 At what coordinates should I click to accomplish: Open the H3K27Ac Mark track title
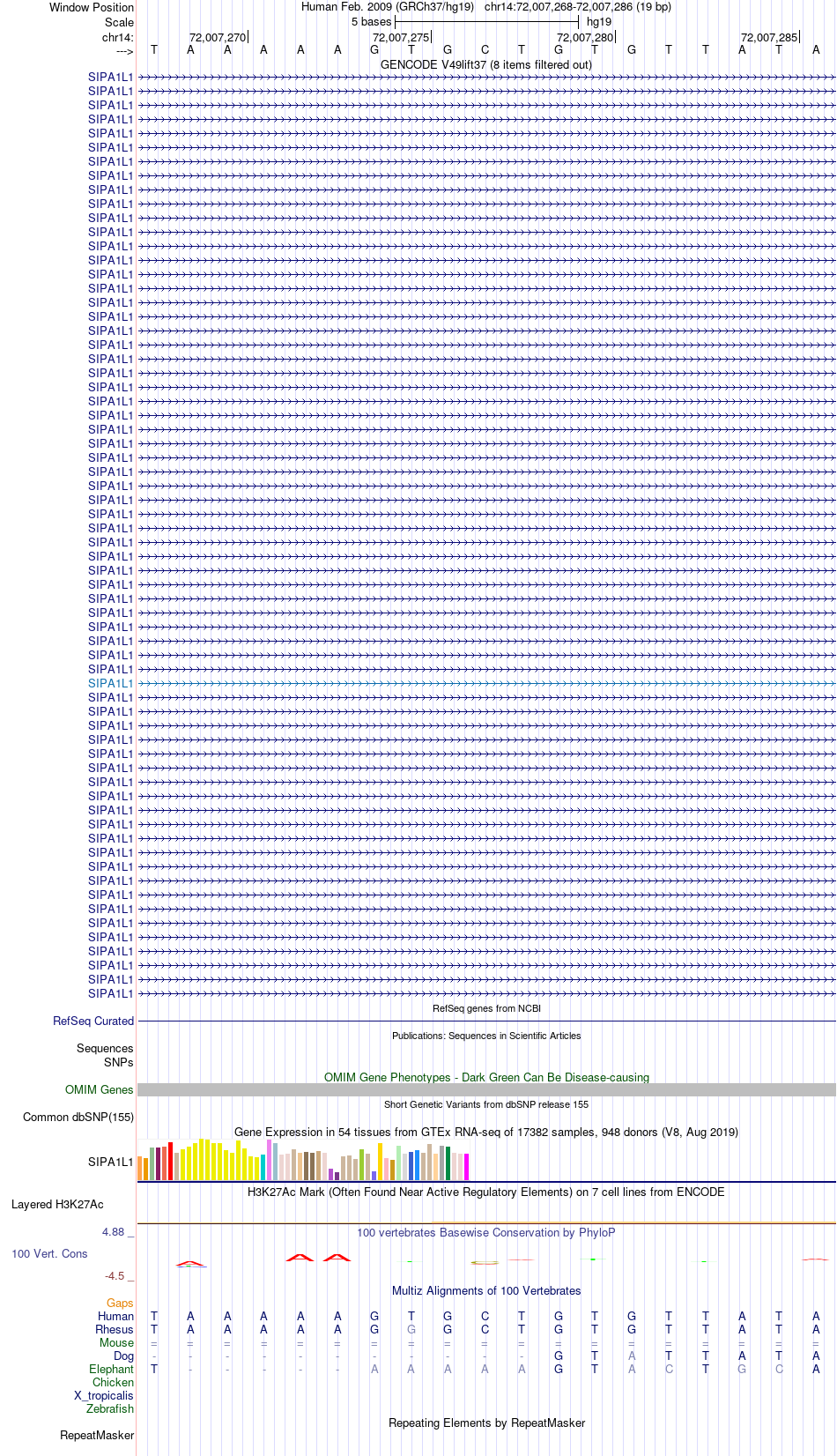[486, 1192]
